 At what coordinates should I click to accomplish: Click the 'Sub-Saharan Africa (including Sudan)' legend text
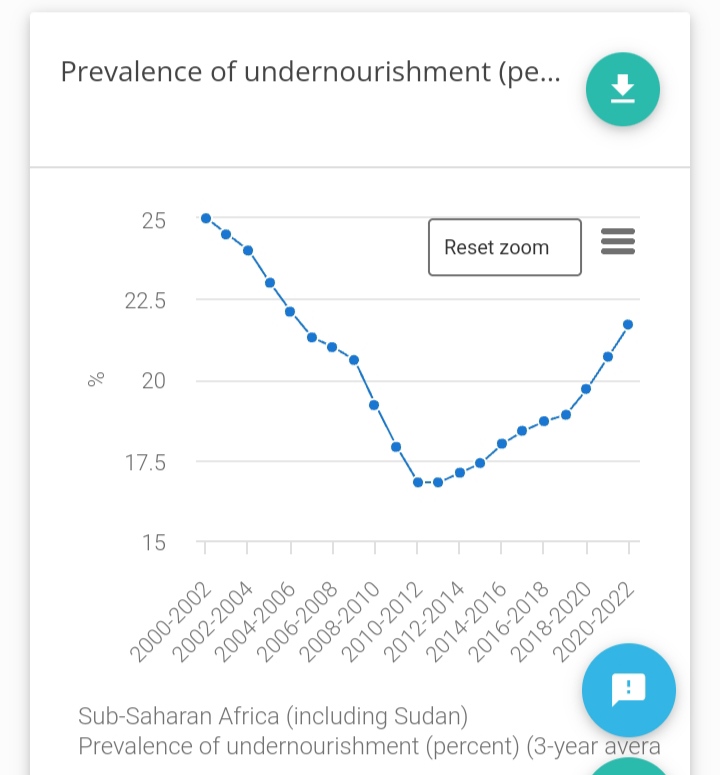coord(273,717)
